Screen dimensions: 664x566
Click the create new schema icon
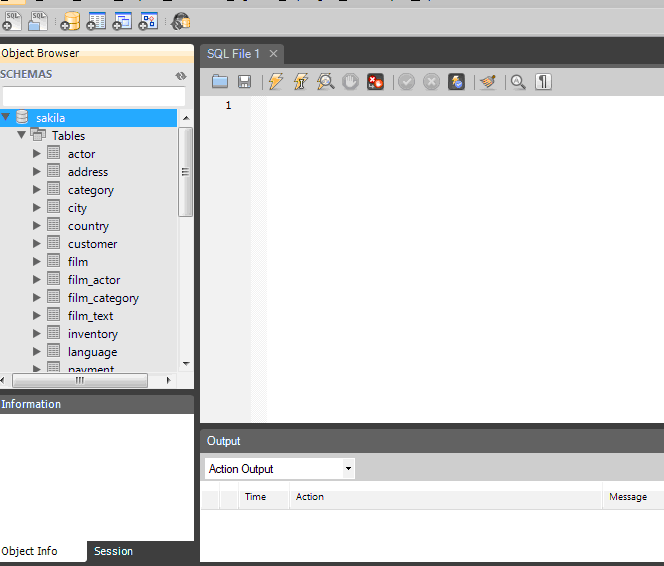coord(71,20)
